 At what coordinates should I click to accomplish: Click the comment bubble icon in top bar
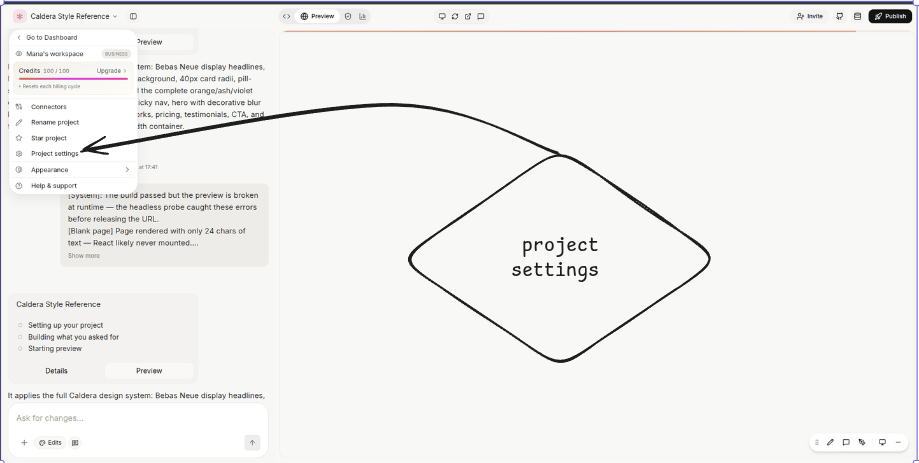pyautogui.click(x=481, y=16)
